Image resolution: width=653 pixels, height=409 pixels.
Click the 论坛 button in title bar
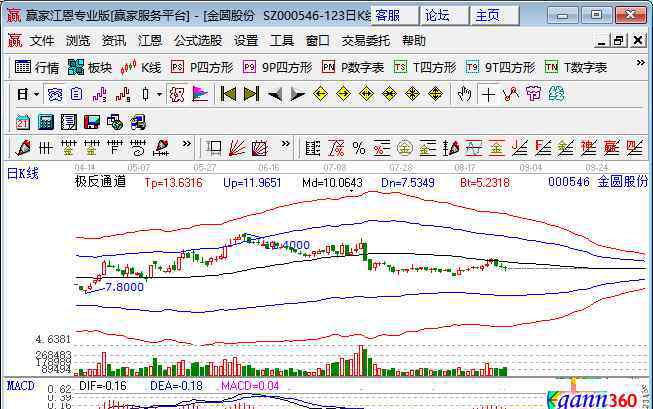coord(444,16)
